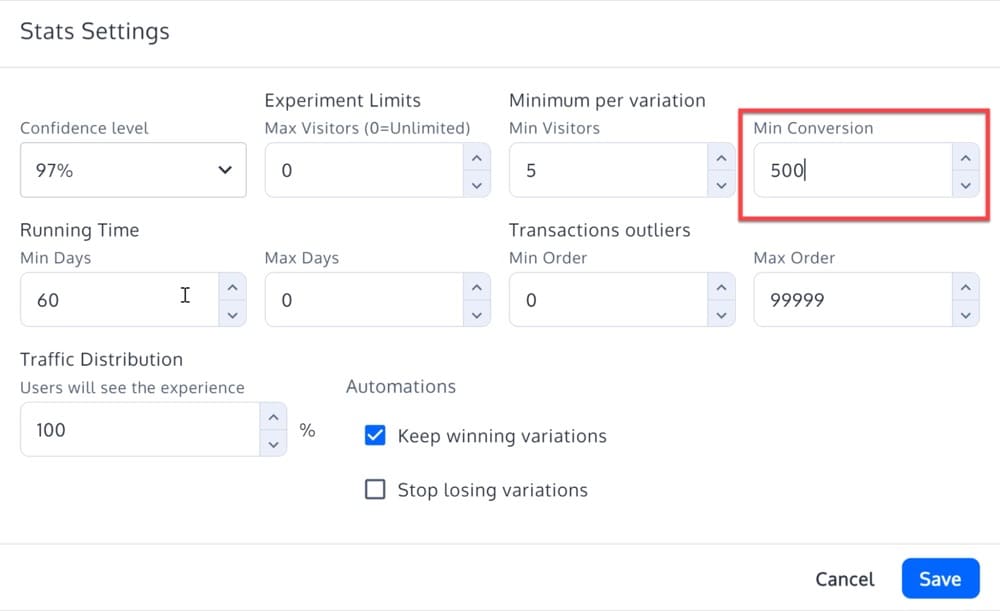The width and height of the screenshot is (1000, 611).
Task: Click the Keep winning variations label
Action: (502, 436)
